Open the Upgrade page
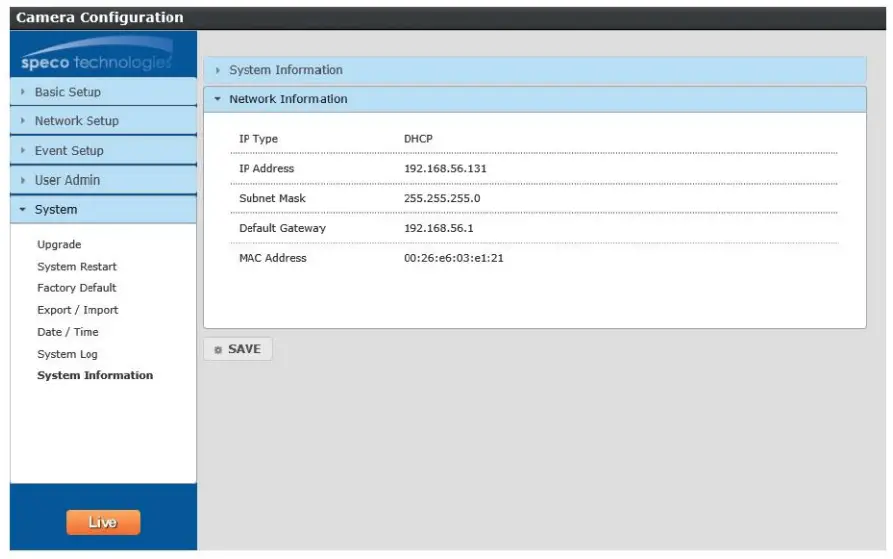The width and height of the screenshot is (893, 559). 59,244
